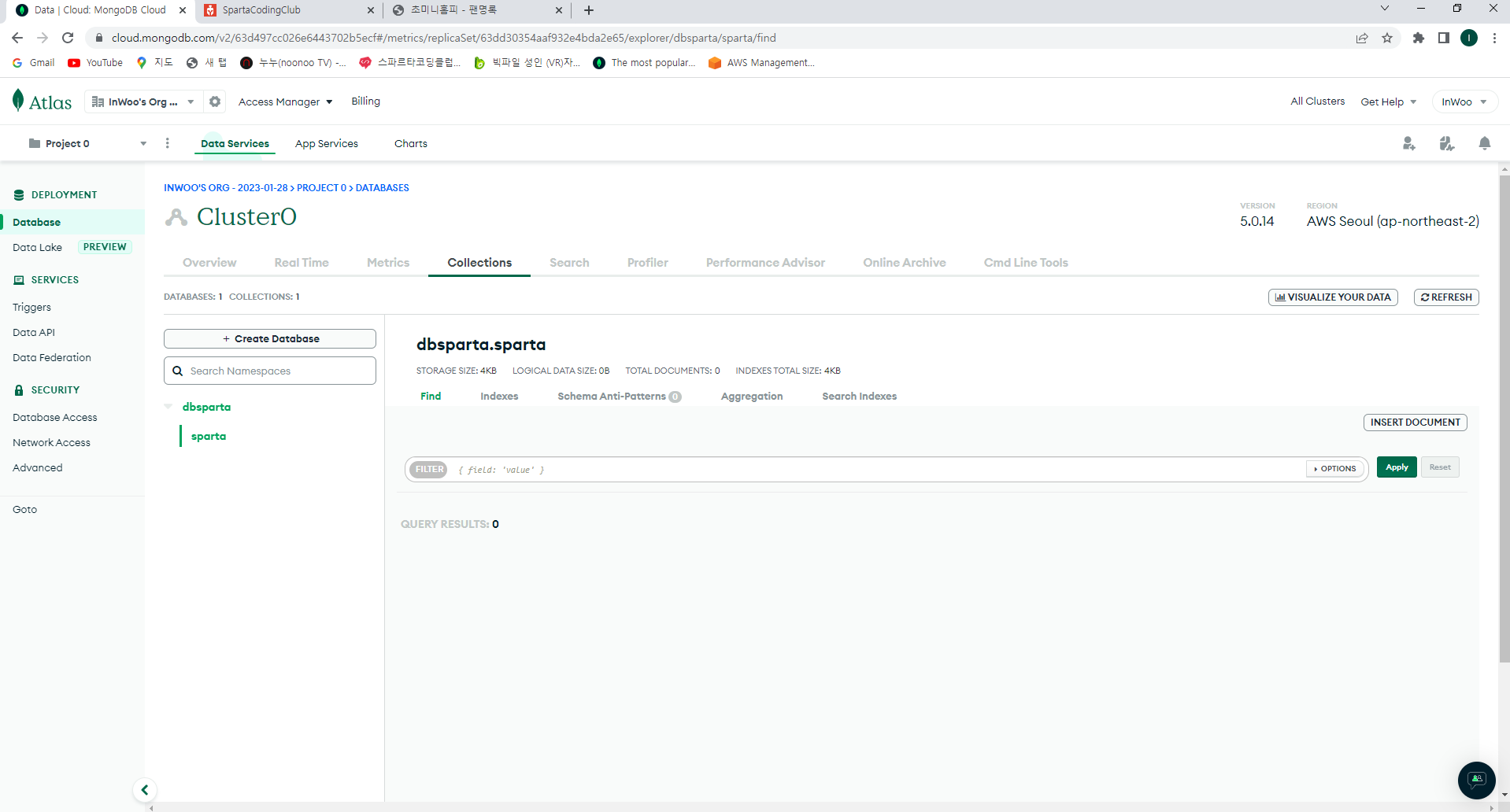
Task: Apply the query filter
Action: [1397, 467]
